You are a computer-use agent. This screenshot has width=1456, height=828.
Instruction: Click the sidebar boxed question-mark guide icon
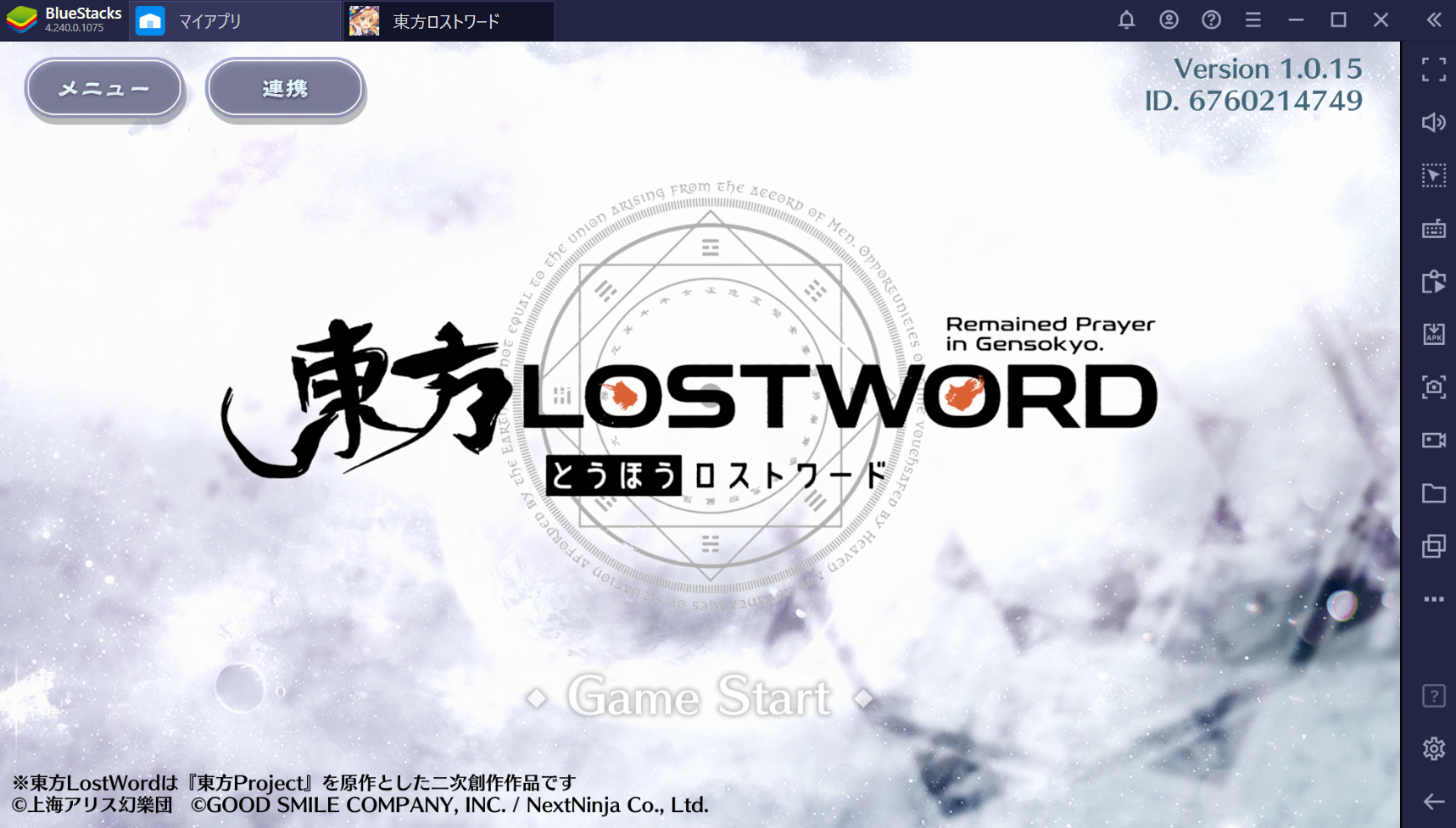click(1434, 696)
